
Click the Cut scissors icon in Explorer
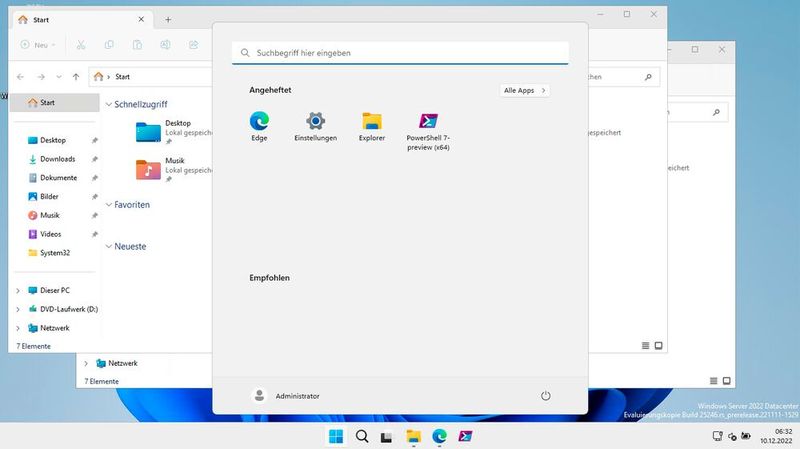tap(81, 45)
